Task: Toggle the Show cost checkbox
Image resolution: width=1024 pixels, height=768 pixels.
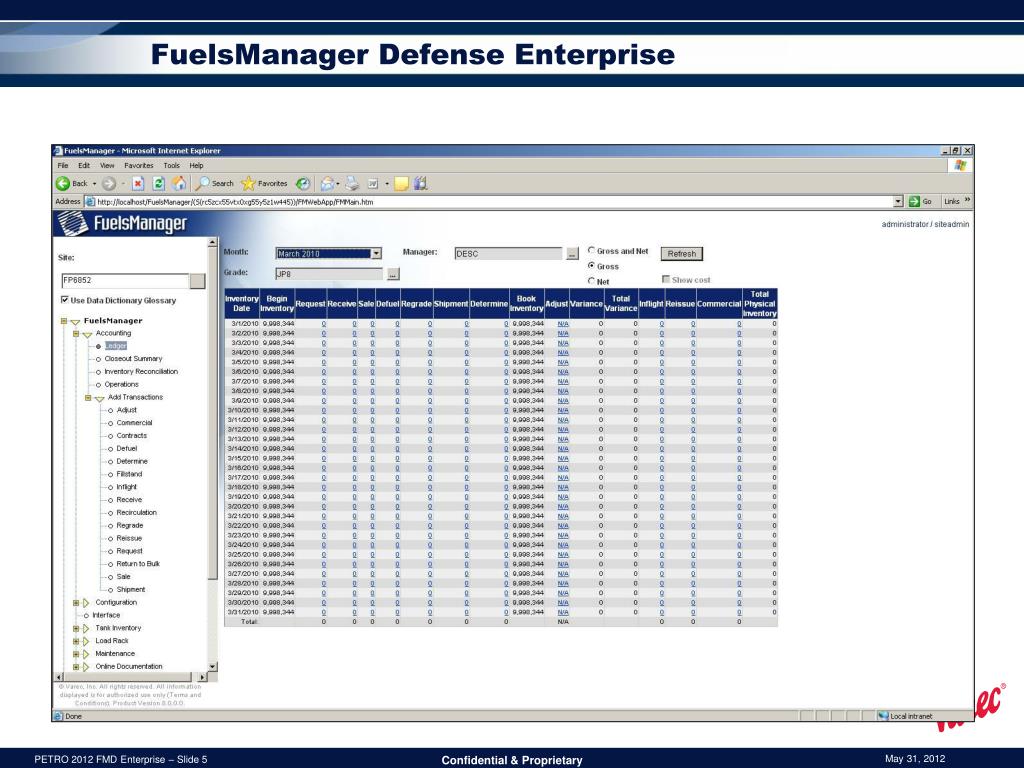Action: pyautogui.click(x=666, y=279)
